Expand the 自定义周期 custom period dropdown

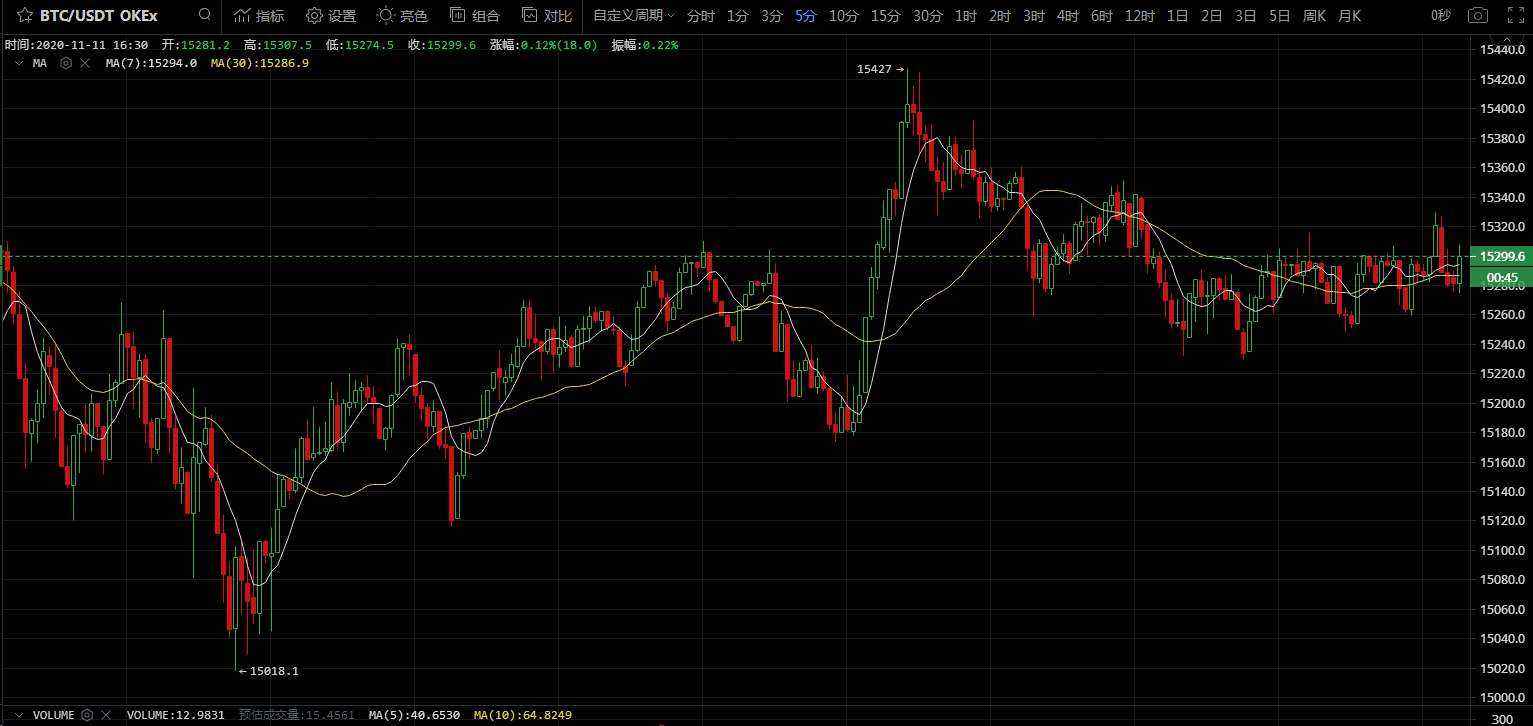pos(633,16)
